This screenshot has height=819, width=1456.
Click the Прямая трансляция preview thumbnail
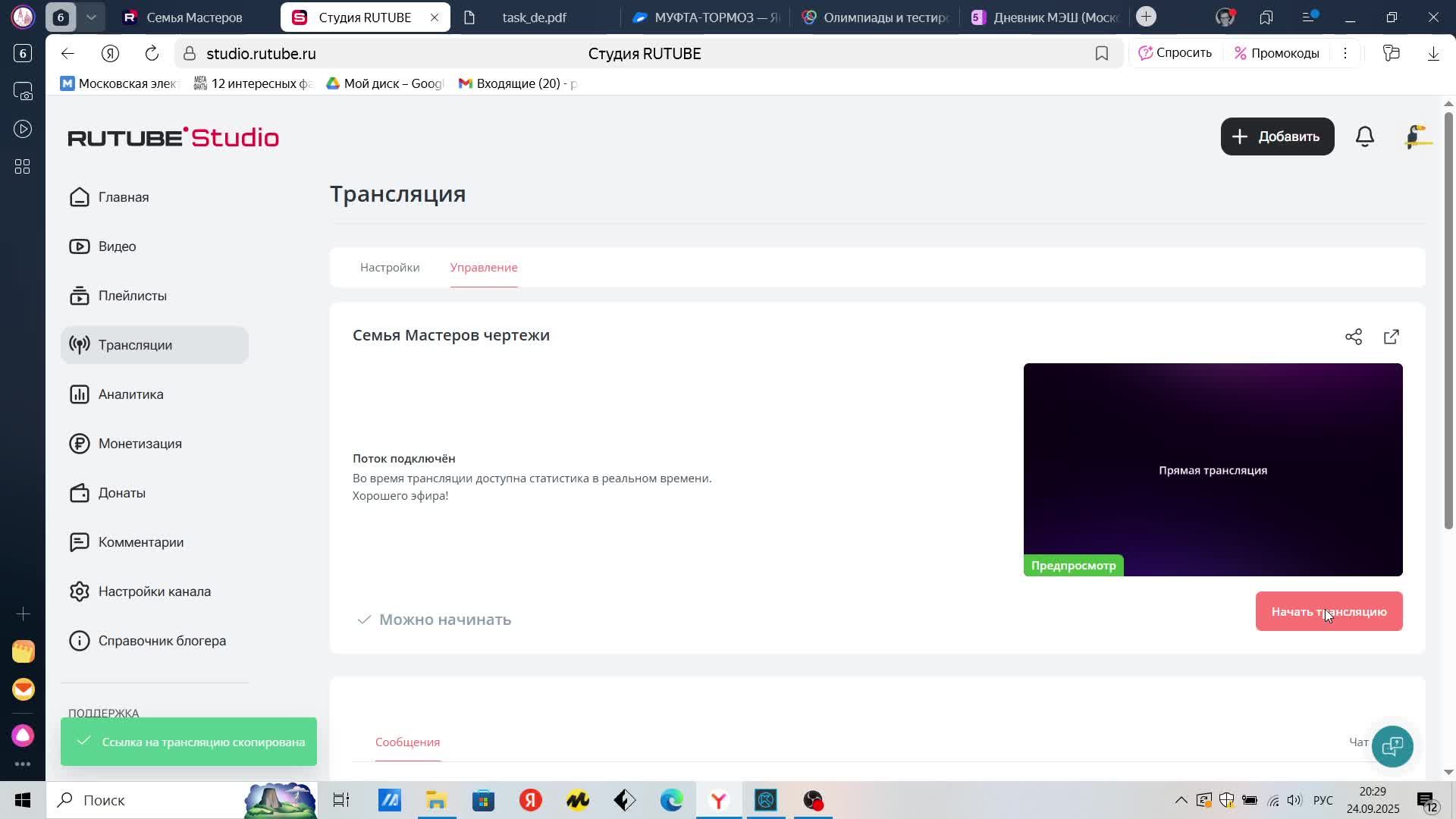[x=1213, y=469]
